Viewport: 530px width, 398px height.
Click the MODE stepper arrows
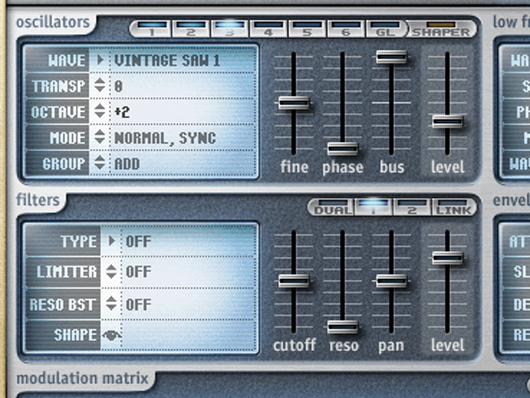pos(100,137)
